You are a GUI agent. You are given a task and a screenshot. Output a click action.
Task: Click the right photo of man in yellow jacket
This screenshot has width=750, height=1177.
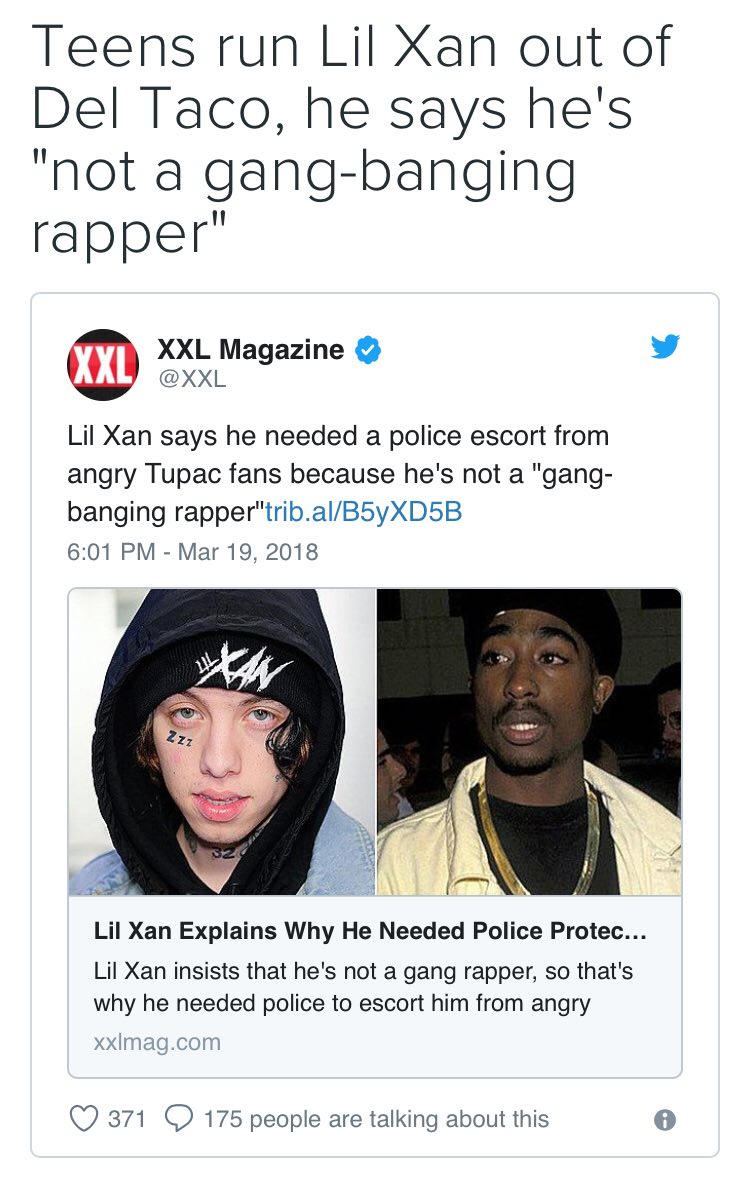pyautogui.click(x=529, y=742)
